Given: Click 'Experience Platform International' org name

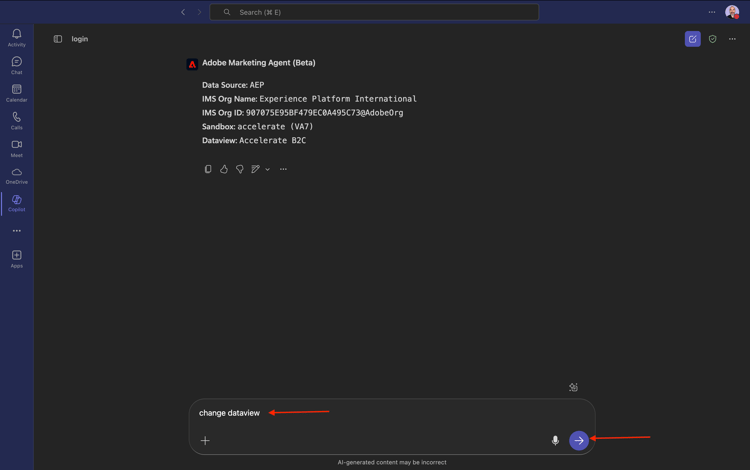Looking at the screenshot, I should tap(338, 99).
